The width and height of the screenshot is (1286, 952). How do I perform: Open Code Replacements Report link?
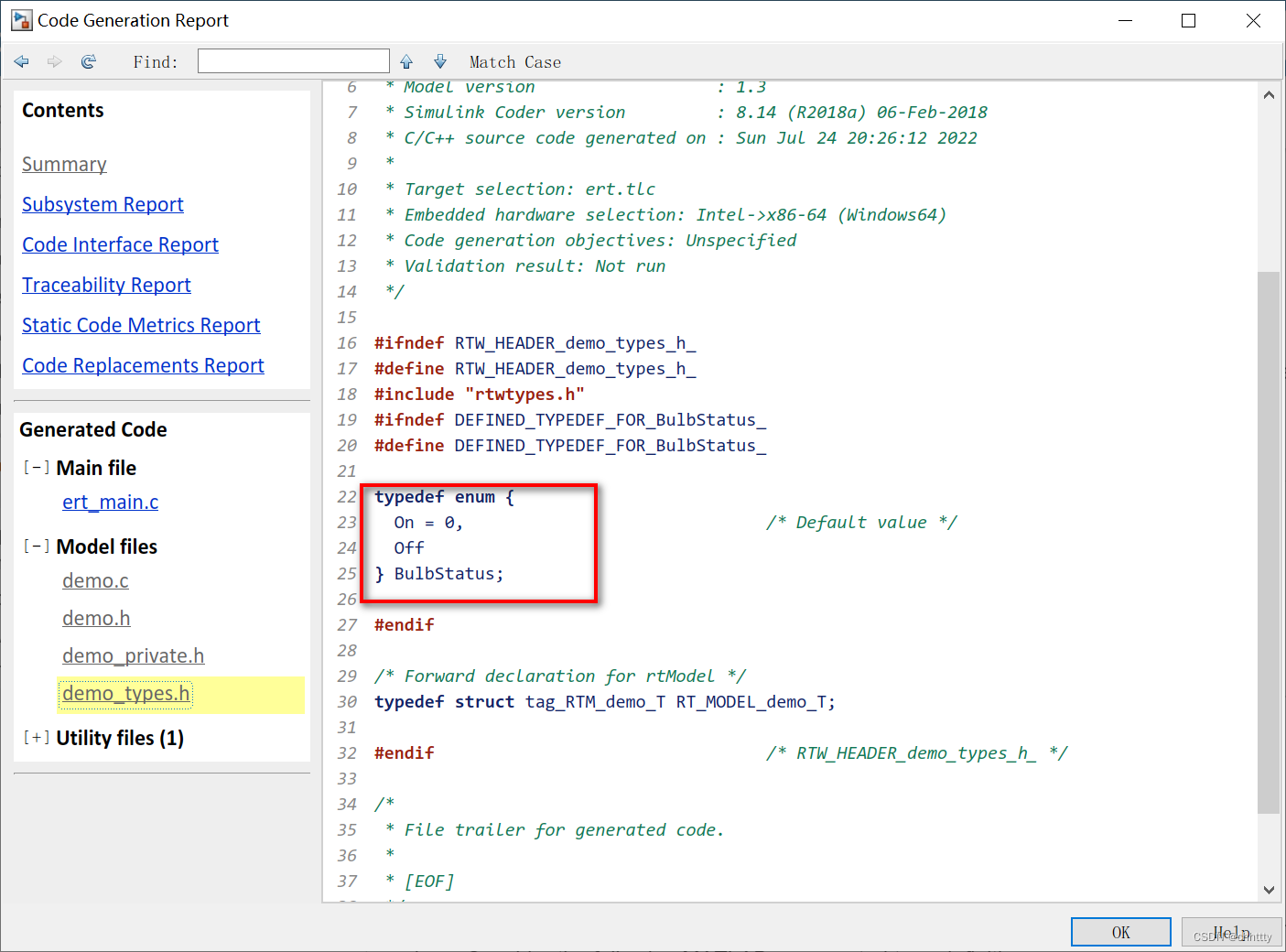(143, 366)
